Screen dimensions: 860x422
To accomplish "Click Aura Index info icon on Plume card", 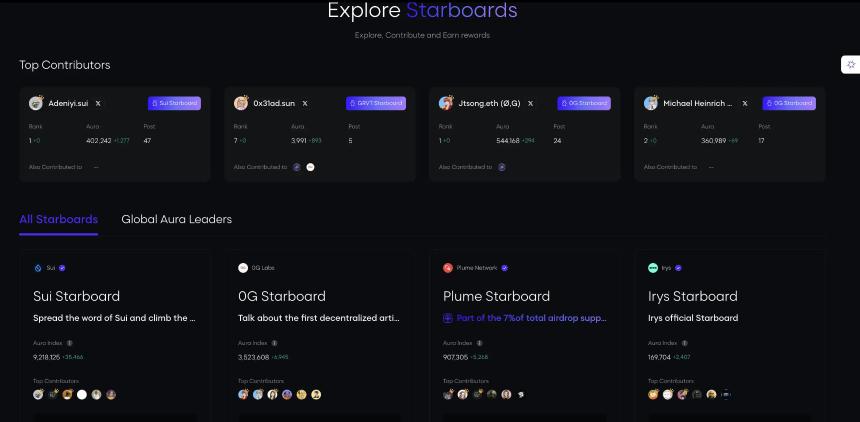I will click(479, 343).
